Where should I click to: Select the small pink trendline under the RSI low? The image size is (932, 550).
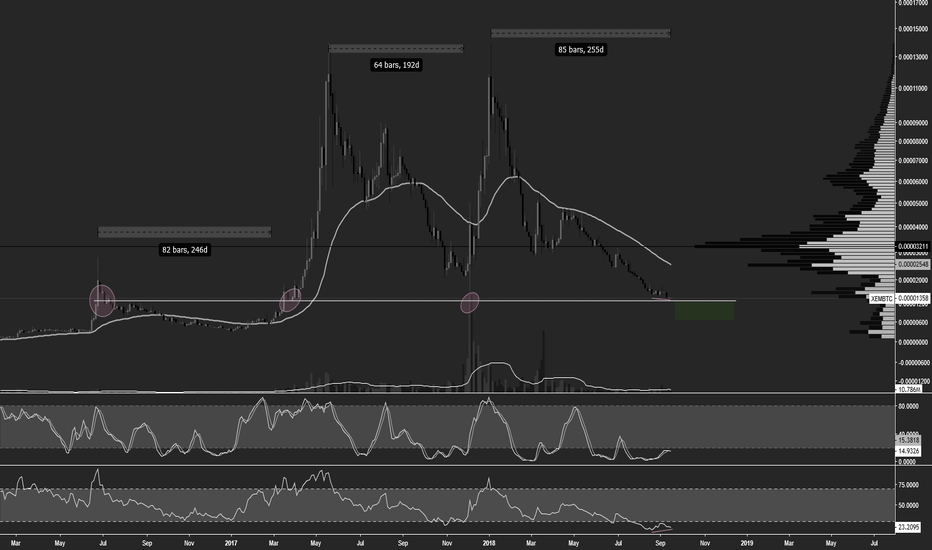[662, 529]
